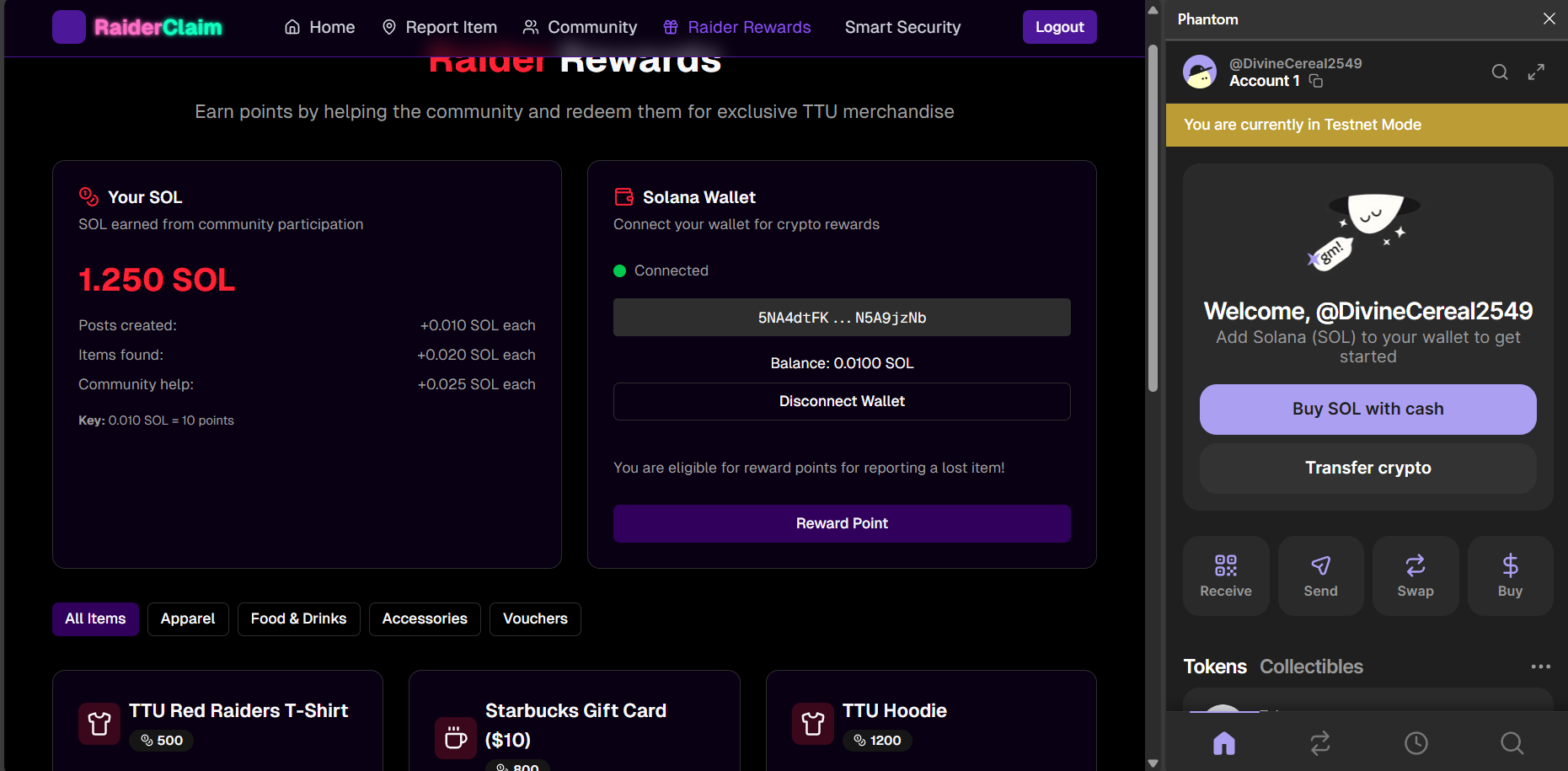
Task: Expand Phantom wallet to full view
Action: tap(1536, 72)
